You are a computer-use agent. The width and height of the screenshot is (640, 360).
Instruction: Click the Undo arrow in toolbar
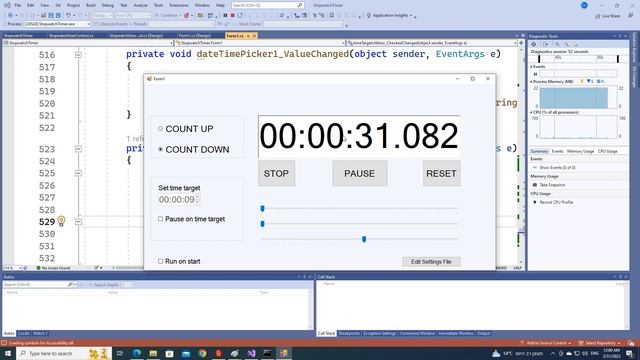(x=68, y=16)
